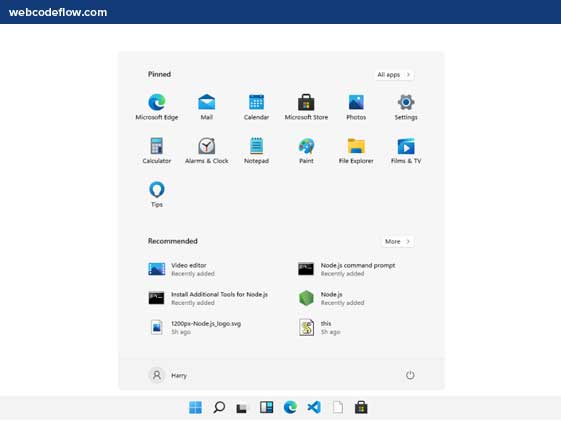The image size is (561, 431).
Task: Open Search from the taskbar
Action: tap(219, 407)
